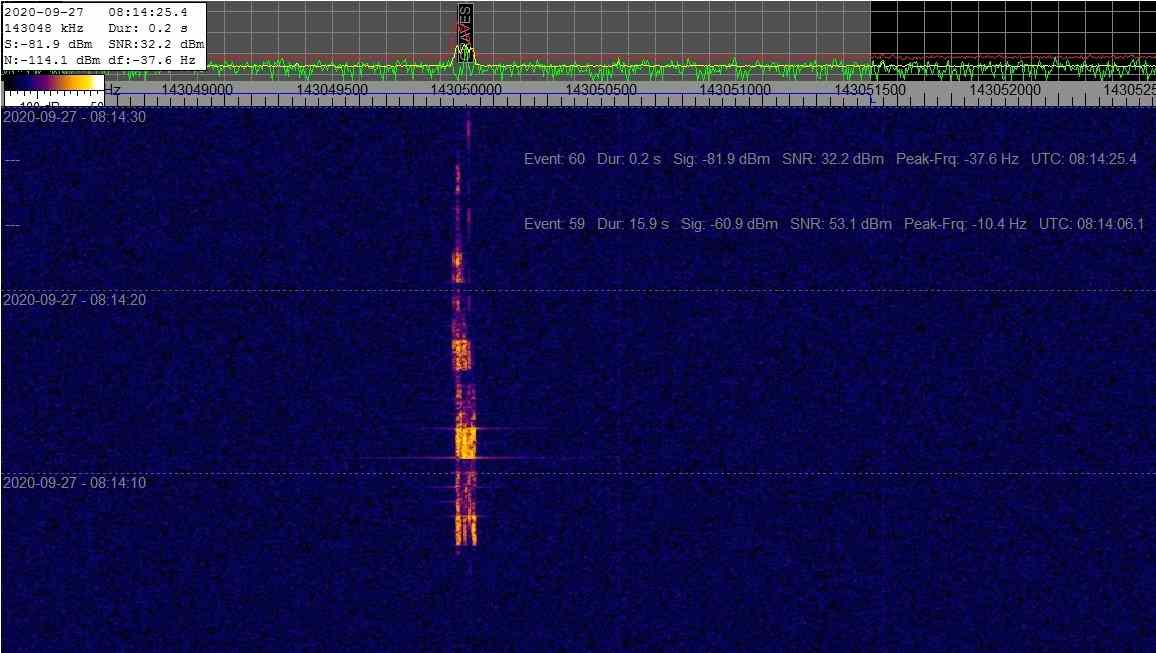Click the black unscanned spectrum area
The image size is (1156, 653).
1013,41
